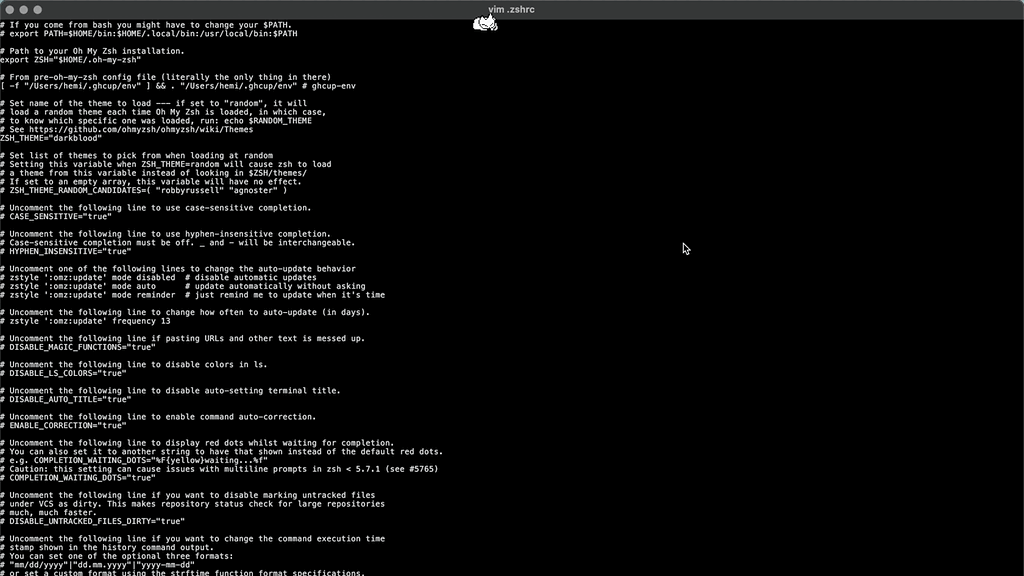
Task: Click the ZSH_THEME_RANDOM_CANDIDATES line
Action: coord(143,190)
